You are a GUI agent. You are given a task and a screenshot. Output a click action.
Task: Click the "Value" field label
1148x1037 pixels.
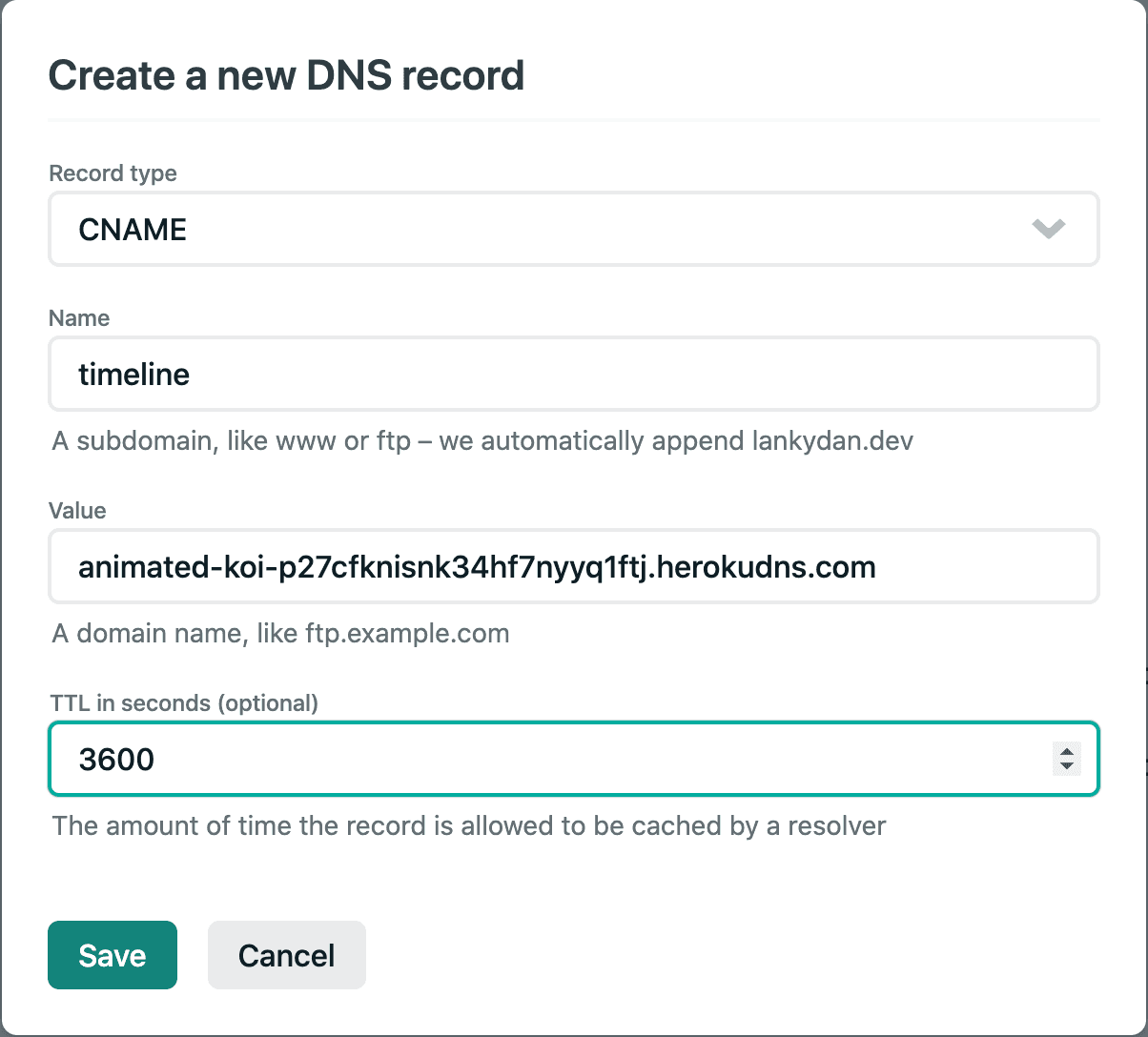[x=77, y=511]
